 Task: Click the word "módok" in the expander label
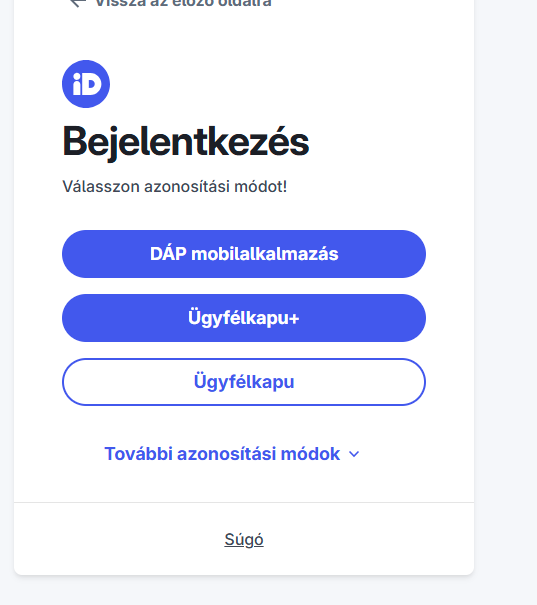[x=311, y=454]
